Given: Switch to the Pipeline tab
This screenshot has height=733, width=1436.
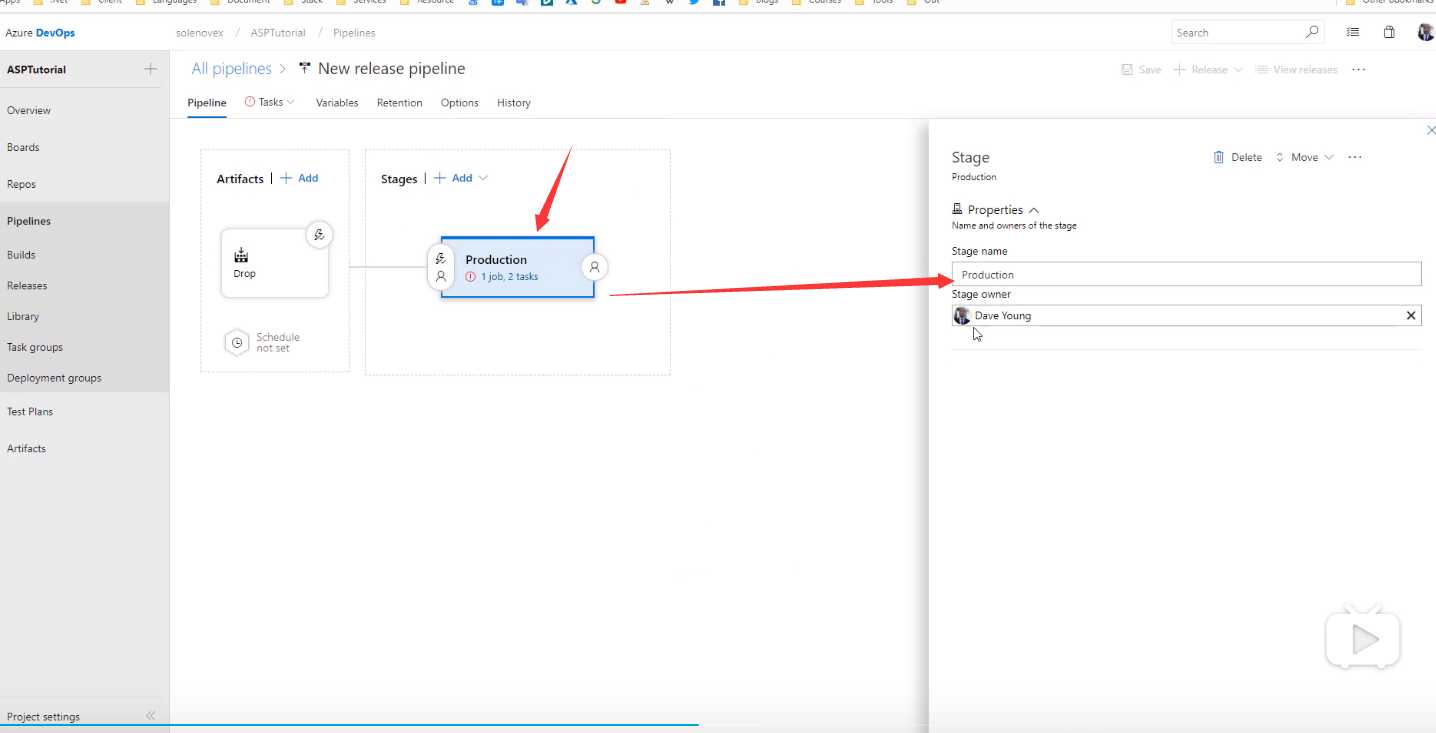Looking at the screenshot, I should click(x=207, y=103).
